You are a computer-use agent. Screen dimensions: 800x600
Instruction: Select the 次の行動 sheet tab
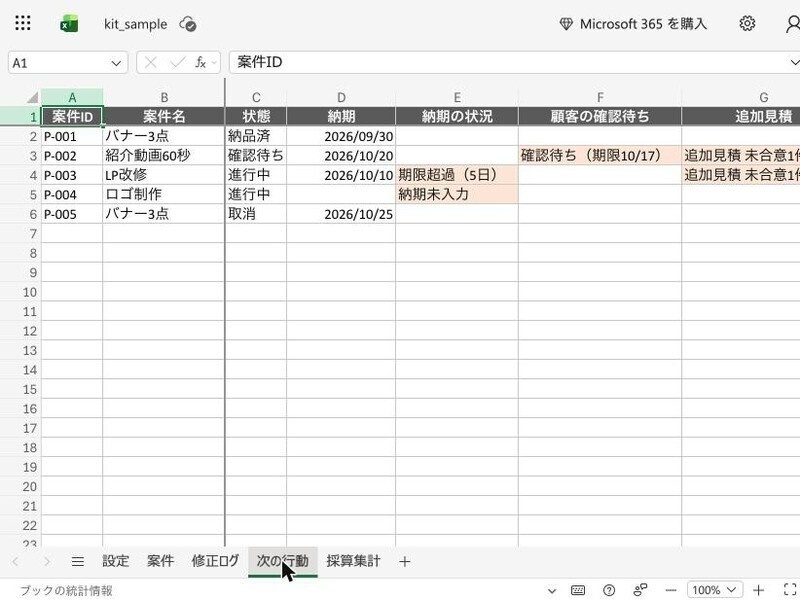click(x=283, y=561)
